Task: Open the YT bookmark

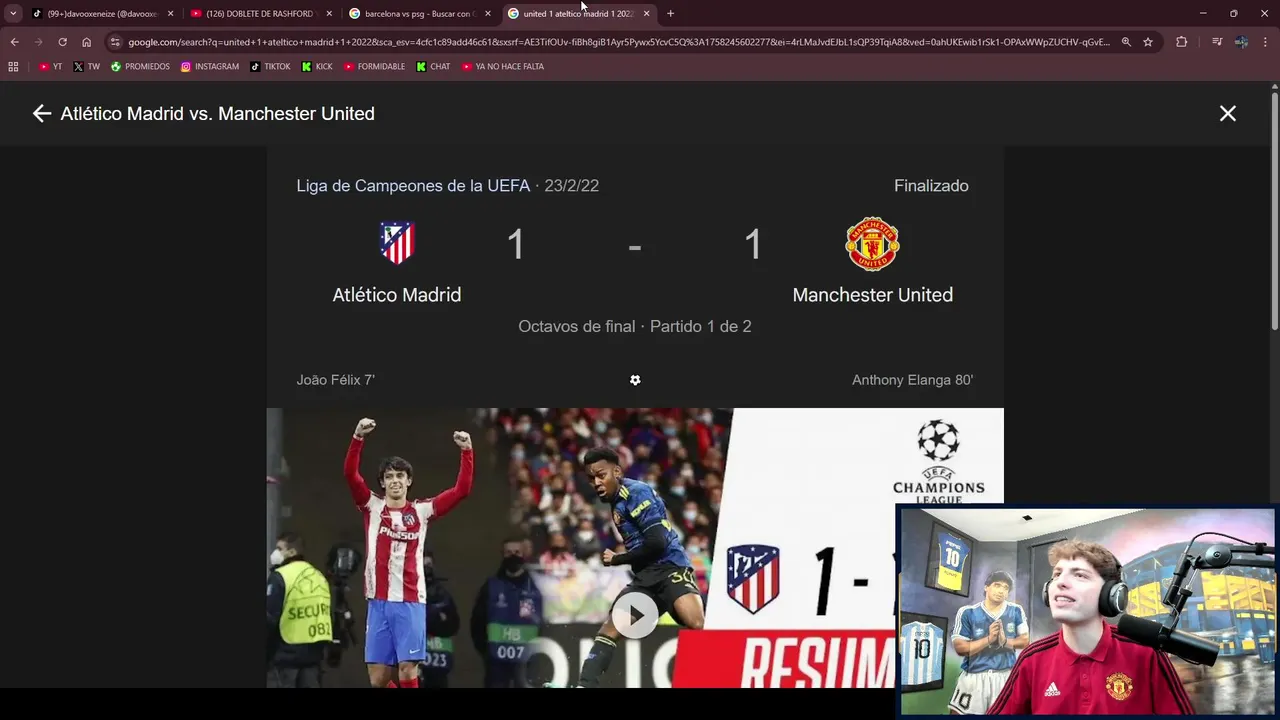Action: 50,67
